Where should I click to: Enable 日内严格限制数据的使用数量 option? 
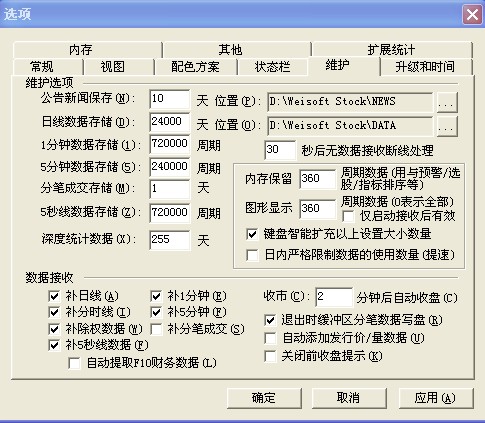pos(252,255)
